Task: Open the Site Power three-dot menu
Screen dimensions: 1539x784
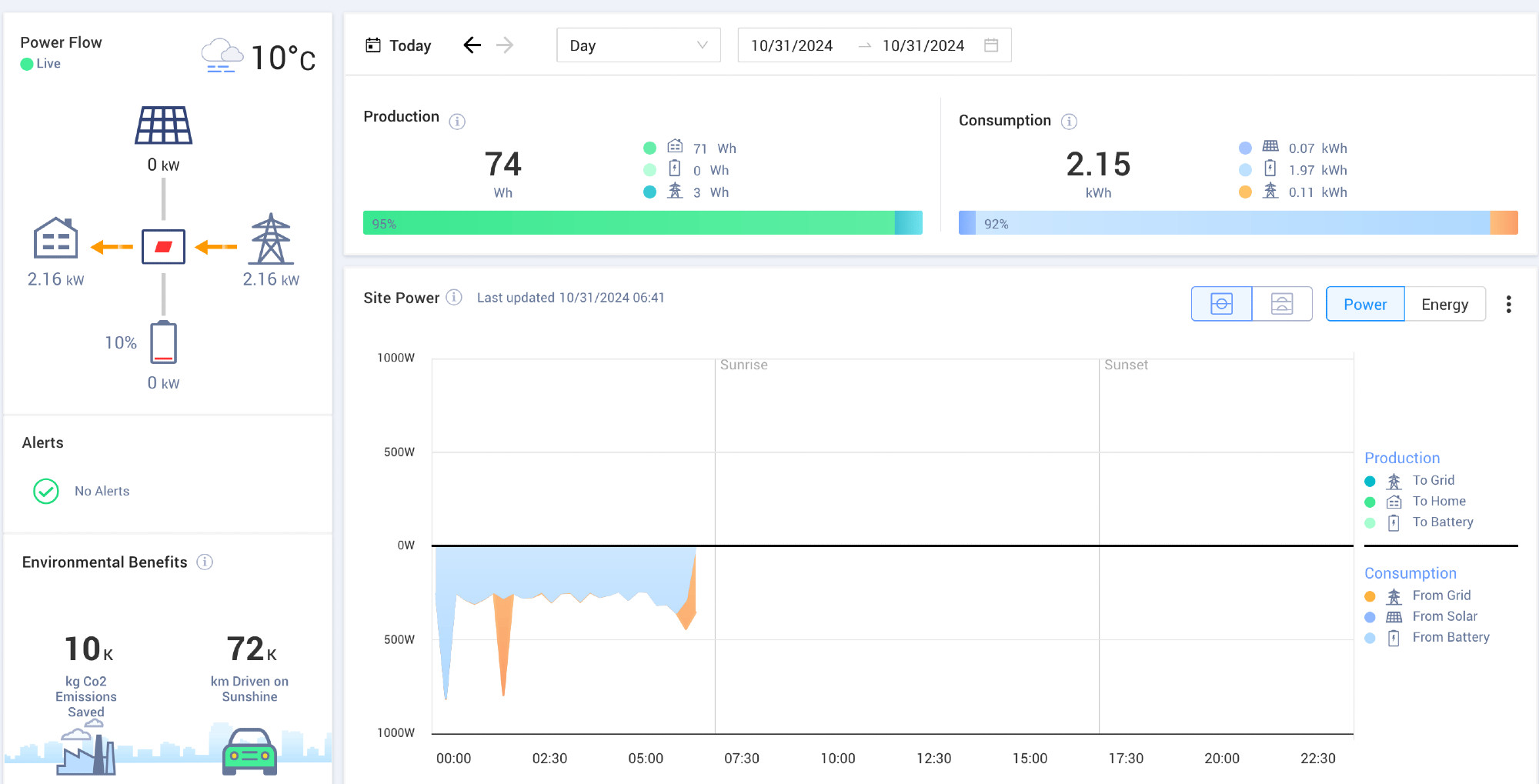Action: coord(1508,304)
